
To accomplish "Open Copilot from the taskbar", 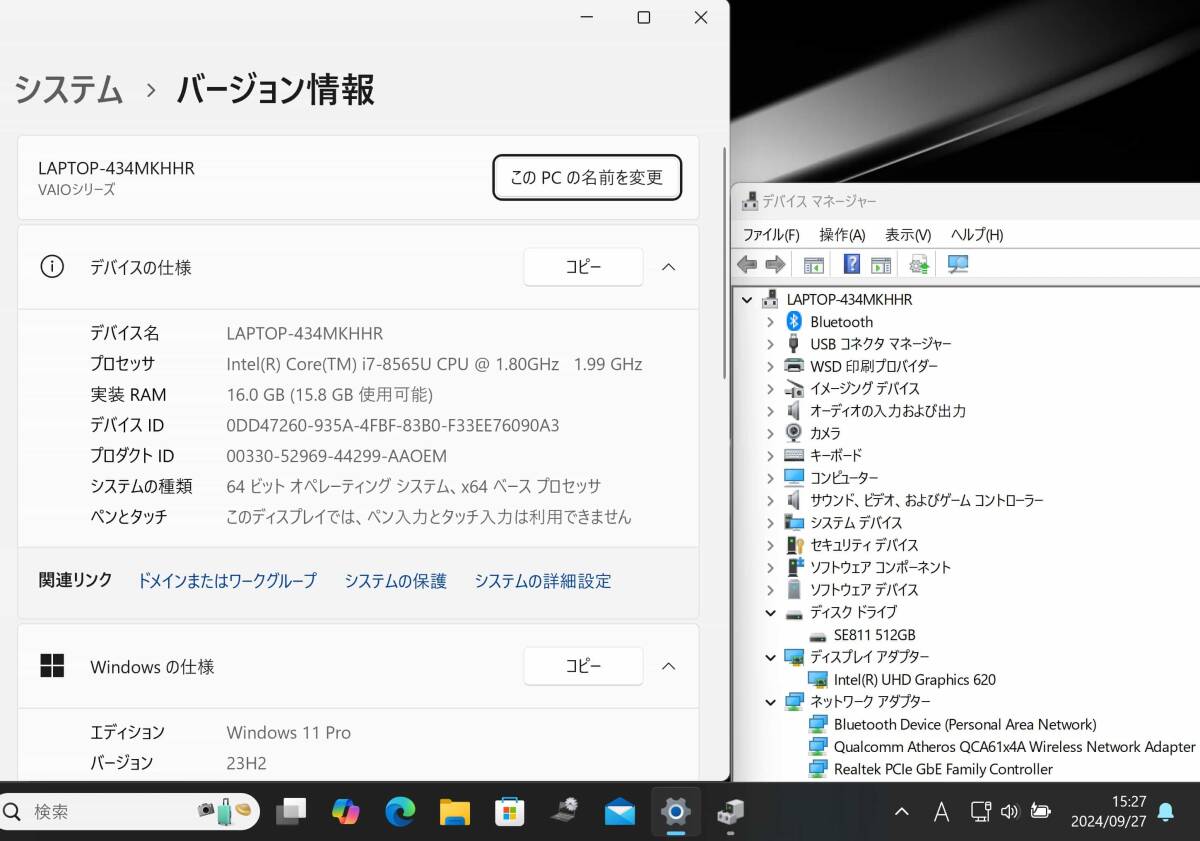I will (346, 812).
